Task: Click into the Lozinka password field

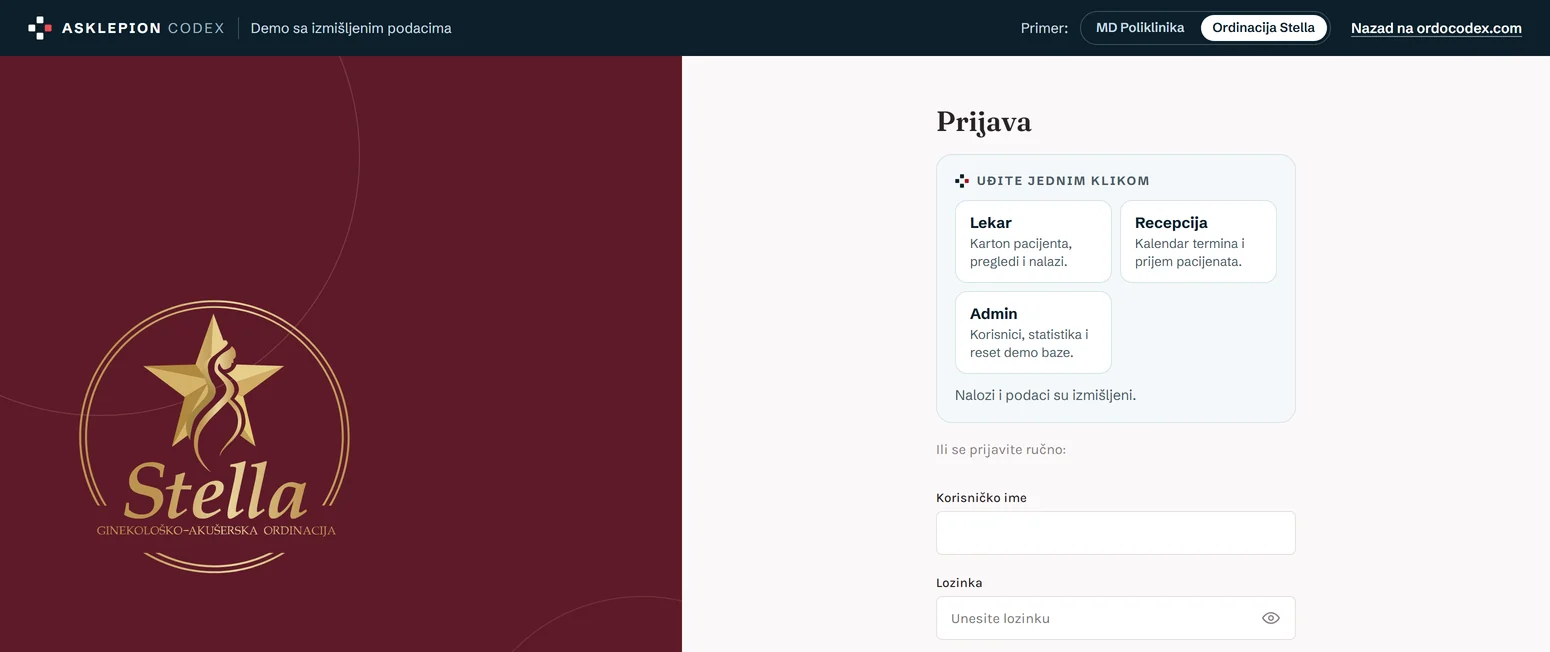Action: click(x=1115, y=618)
